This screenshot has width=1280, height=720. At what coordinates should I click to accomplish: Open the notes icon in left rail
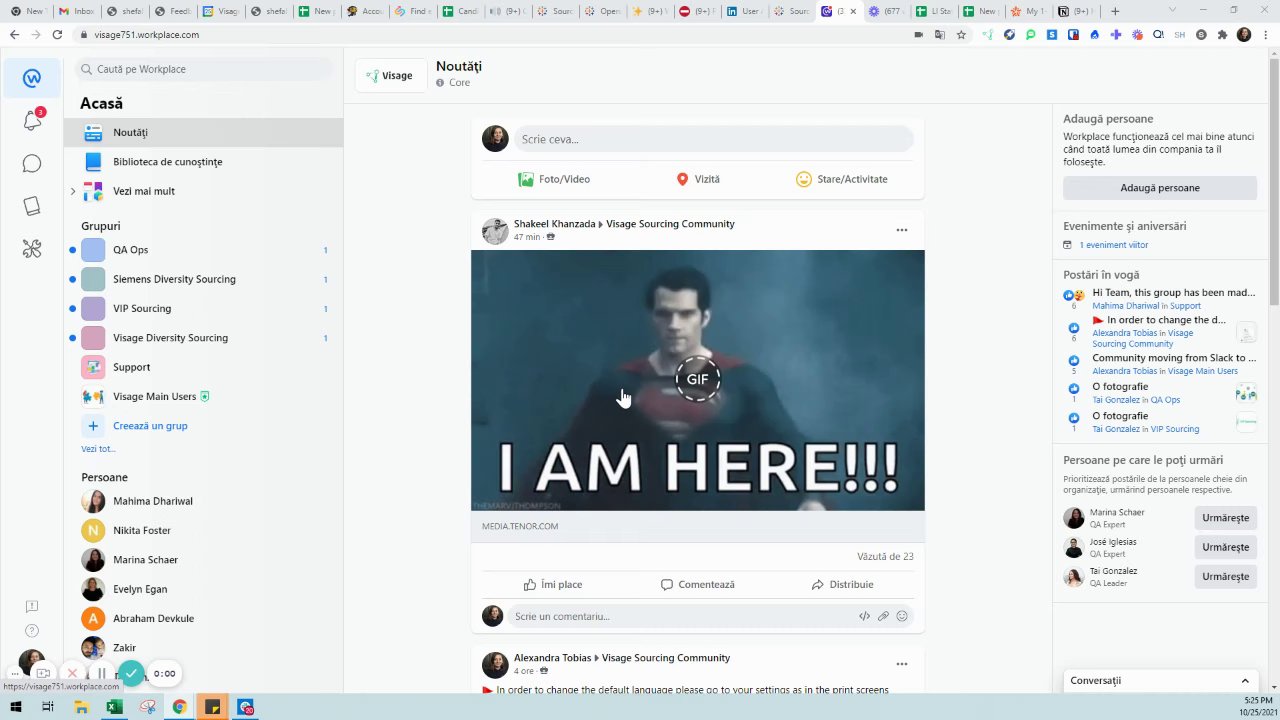click(32, 206)
